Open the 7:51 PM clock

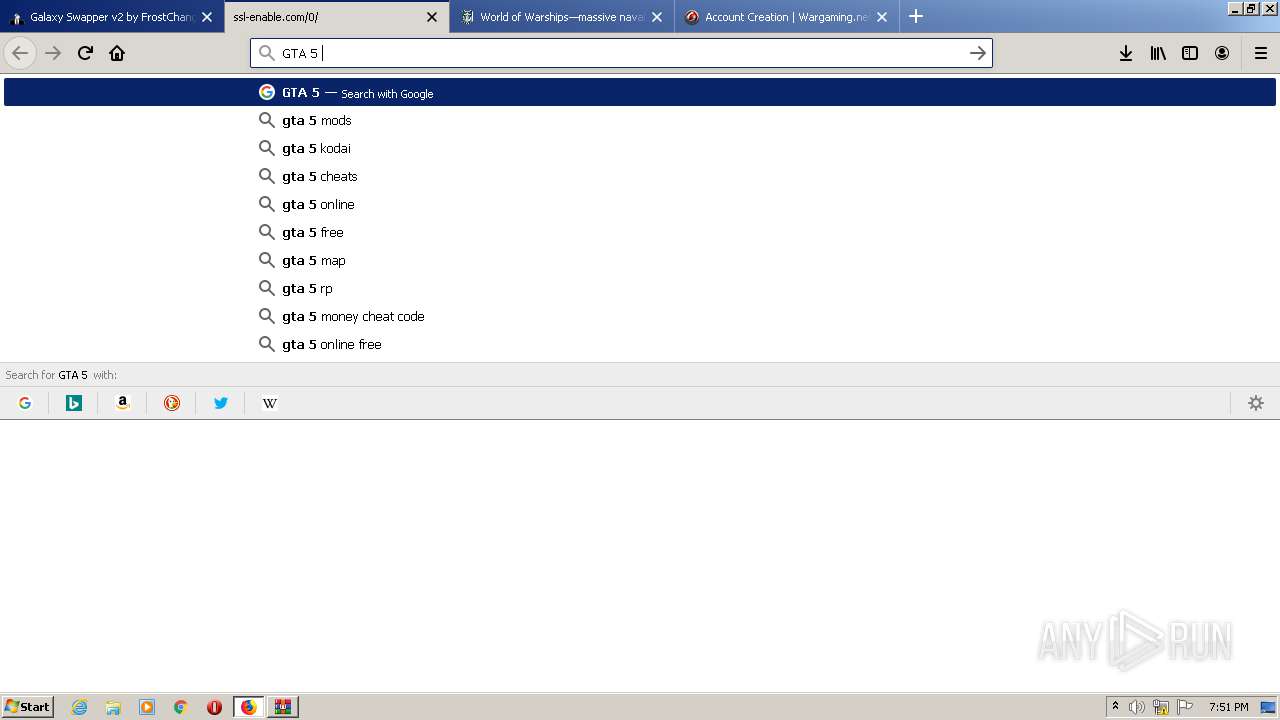tap(1228, 707)
